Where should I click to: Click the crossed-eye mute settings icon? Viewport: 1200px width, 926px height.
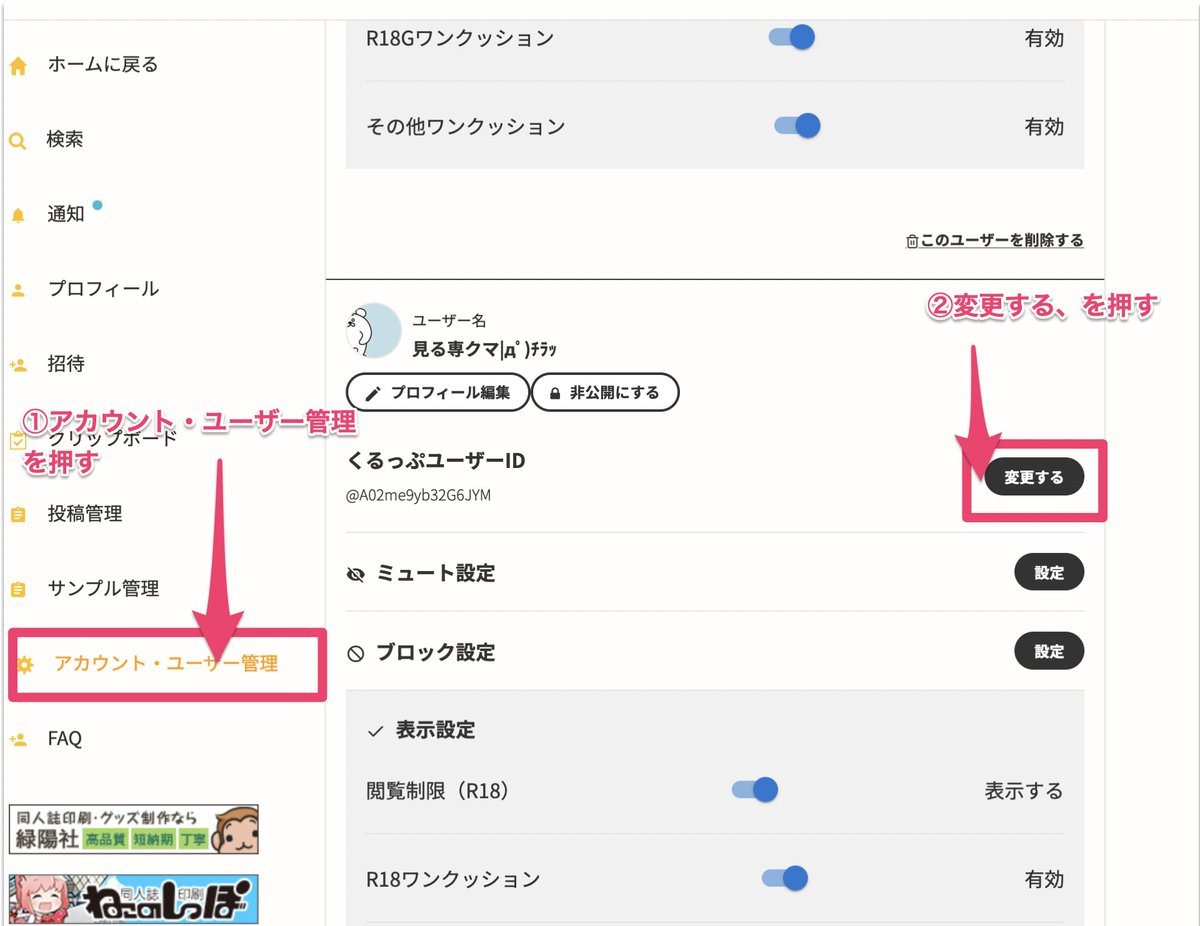pos(355,574)
